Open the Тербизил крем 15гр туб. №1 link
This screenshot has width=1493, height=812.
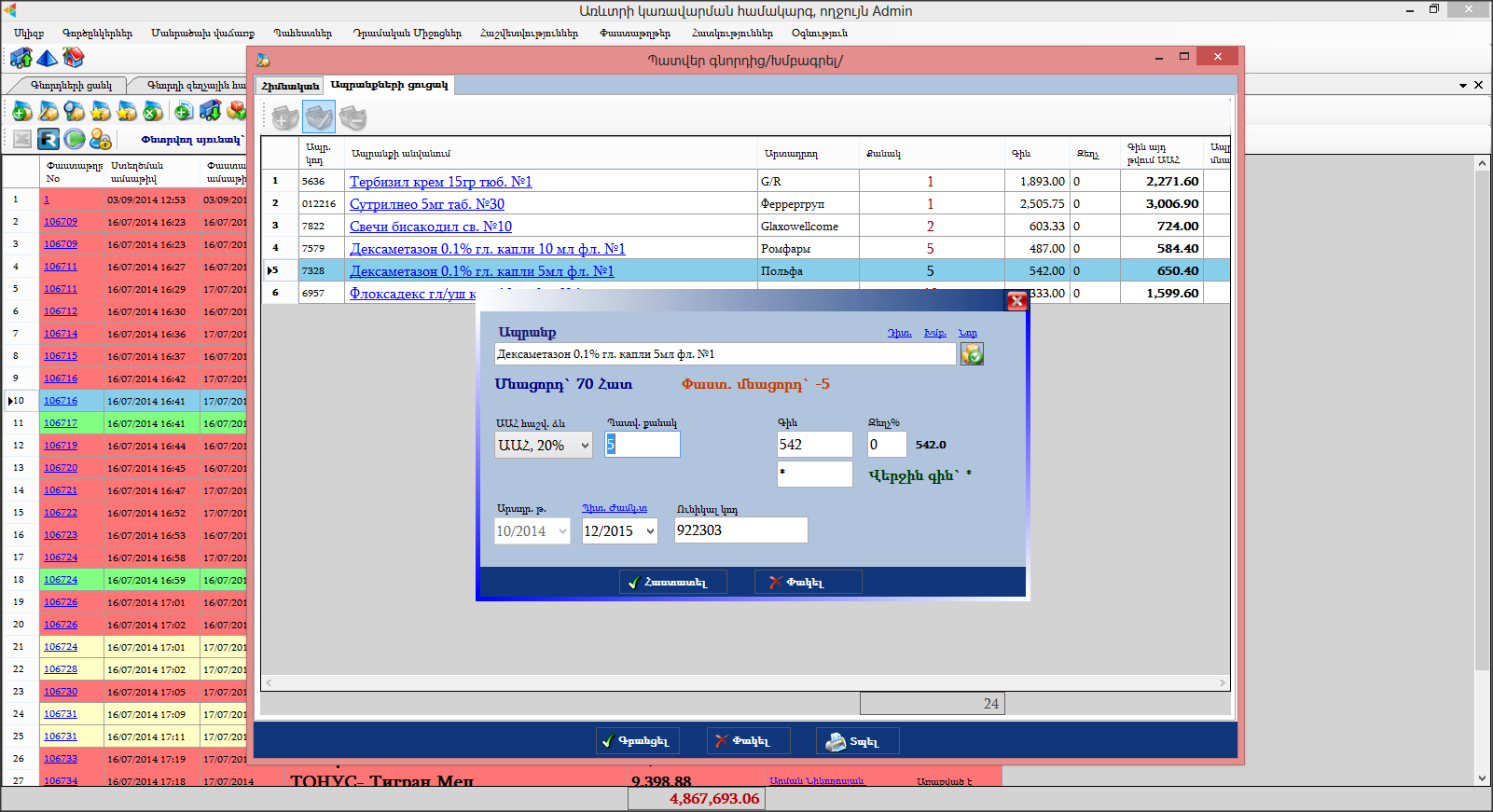click(x=440, y=182)
